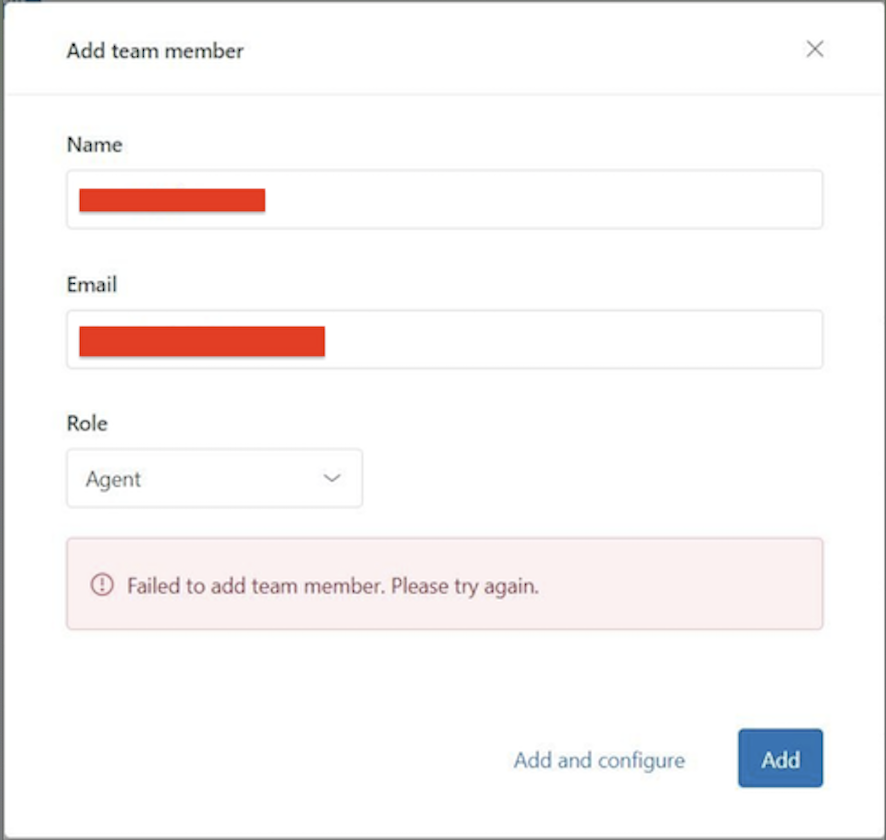This screenshot has height=840, width=886.
Task: Focus the Email input field
Action: click(x=570, y=339)
